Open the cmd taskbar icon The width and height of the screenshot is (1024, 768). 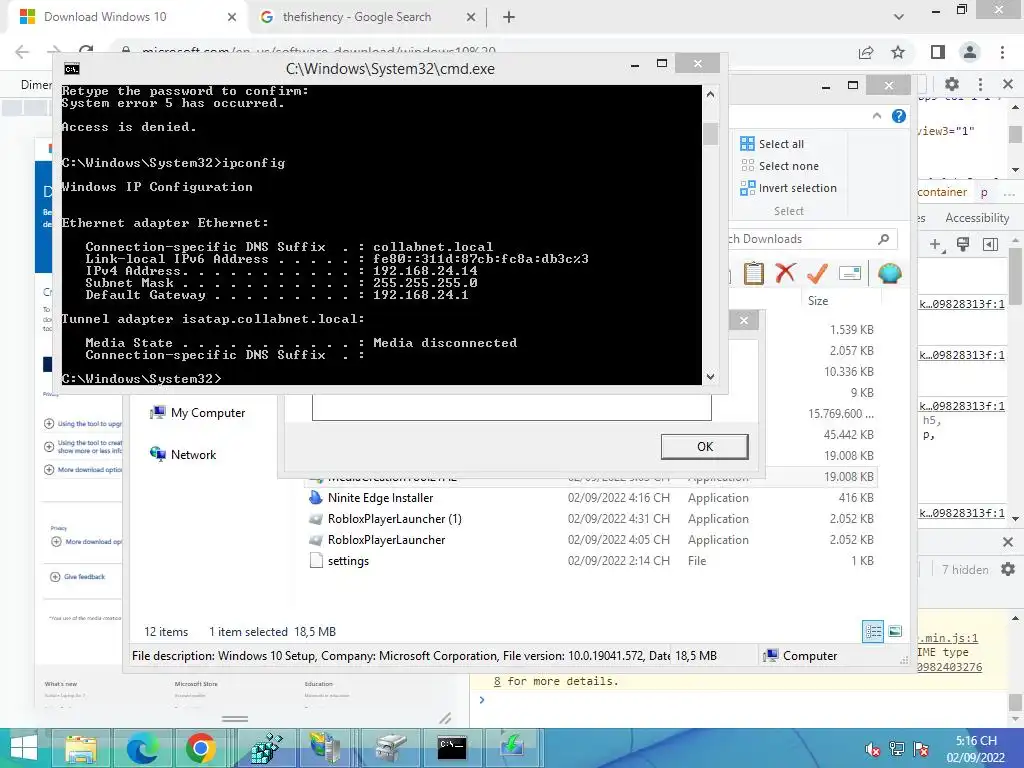[452, 748]
